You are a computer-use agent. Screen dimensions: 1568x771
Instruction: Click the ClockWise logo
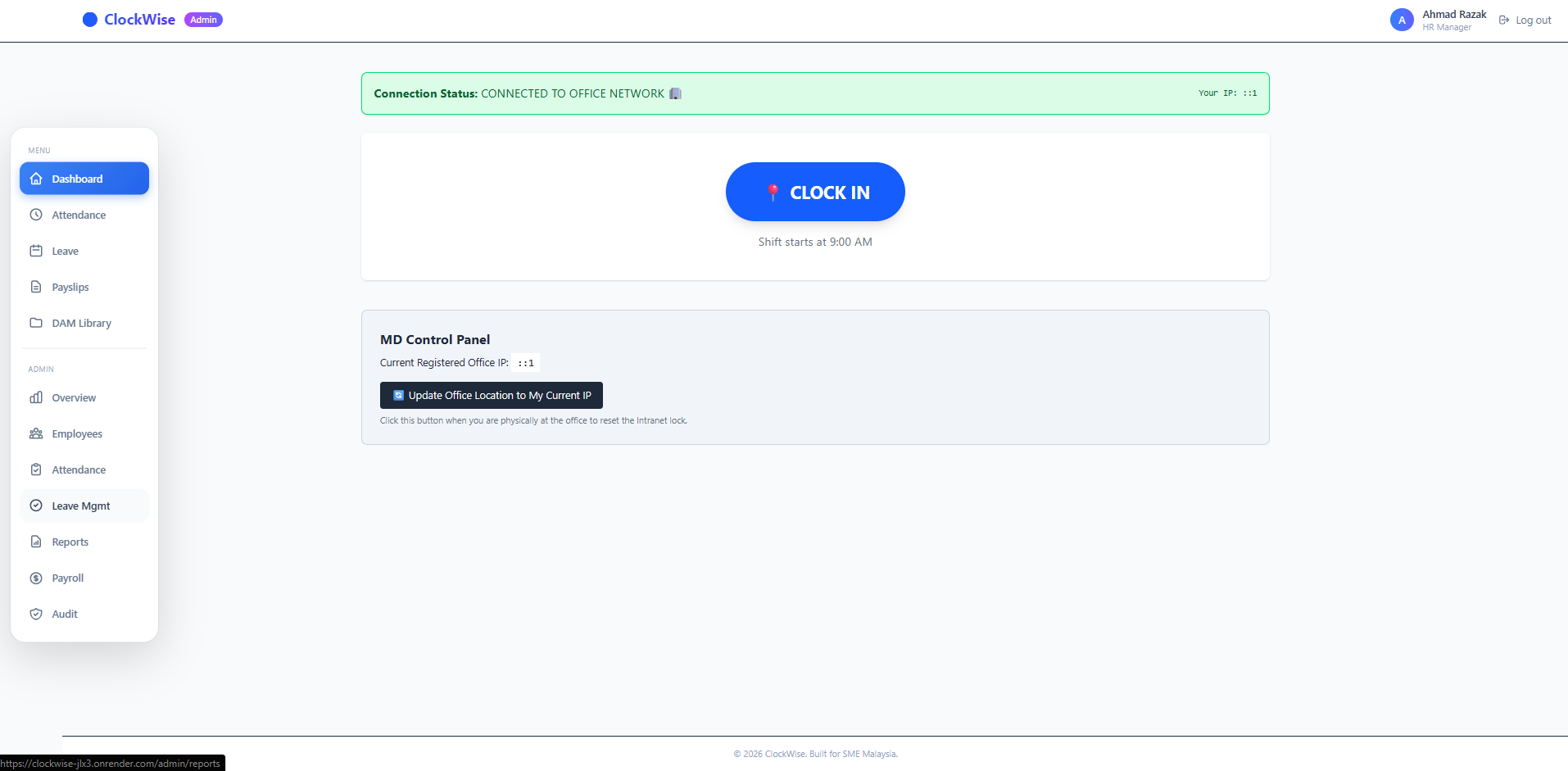(x=129, y=20)
